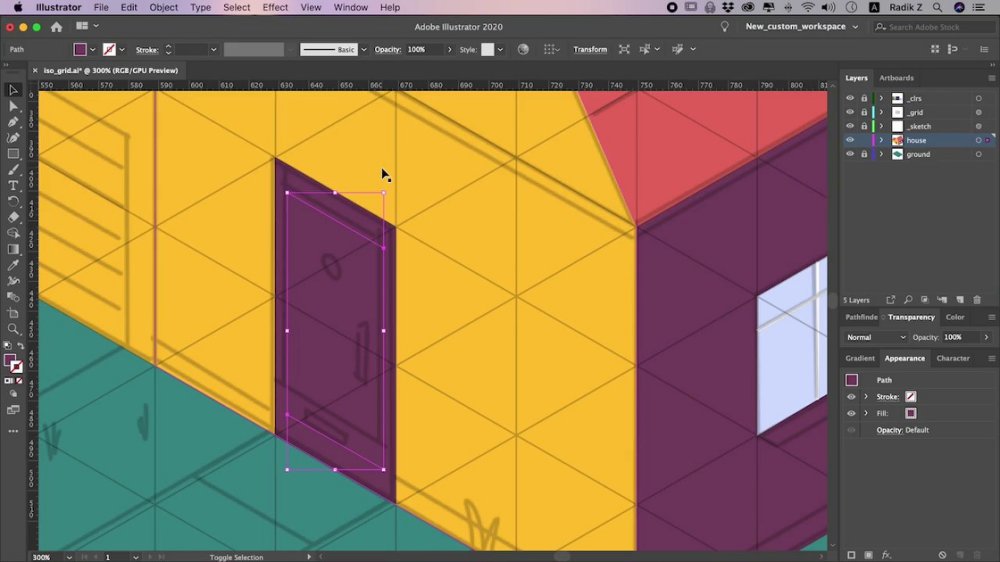
Task: Select the Rotate tool
Action: click(13, 202)
